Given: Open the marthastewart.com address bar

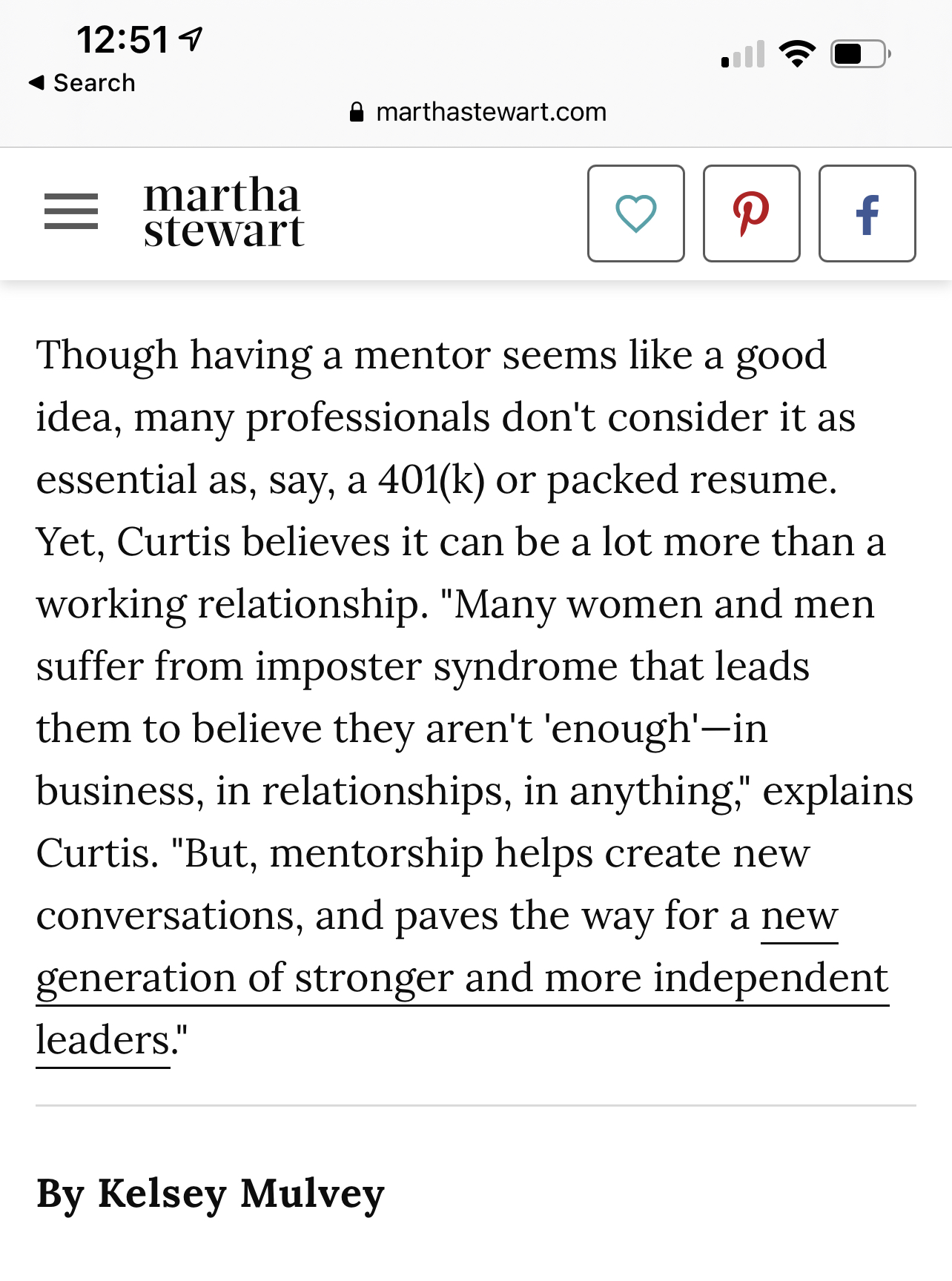Looking at the screenshot, I should tap(476, 112).
